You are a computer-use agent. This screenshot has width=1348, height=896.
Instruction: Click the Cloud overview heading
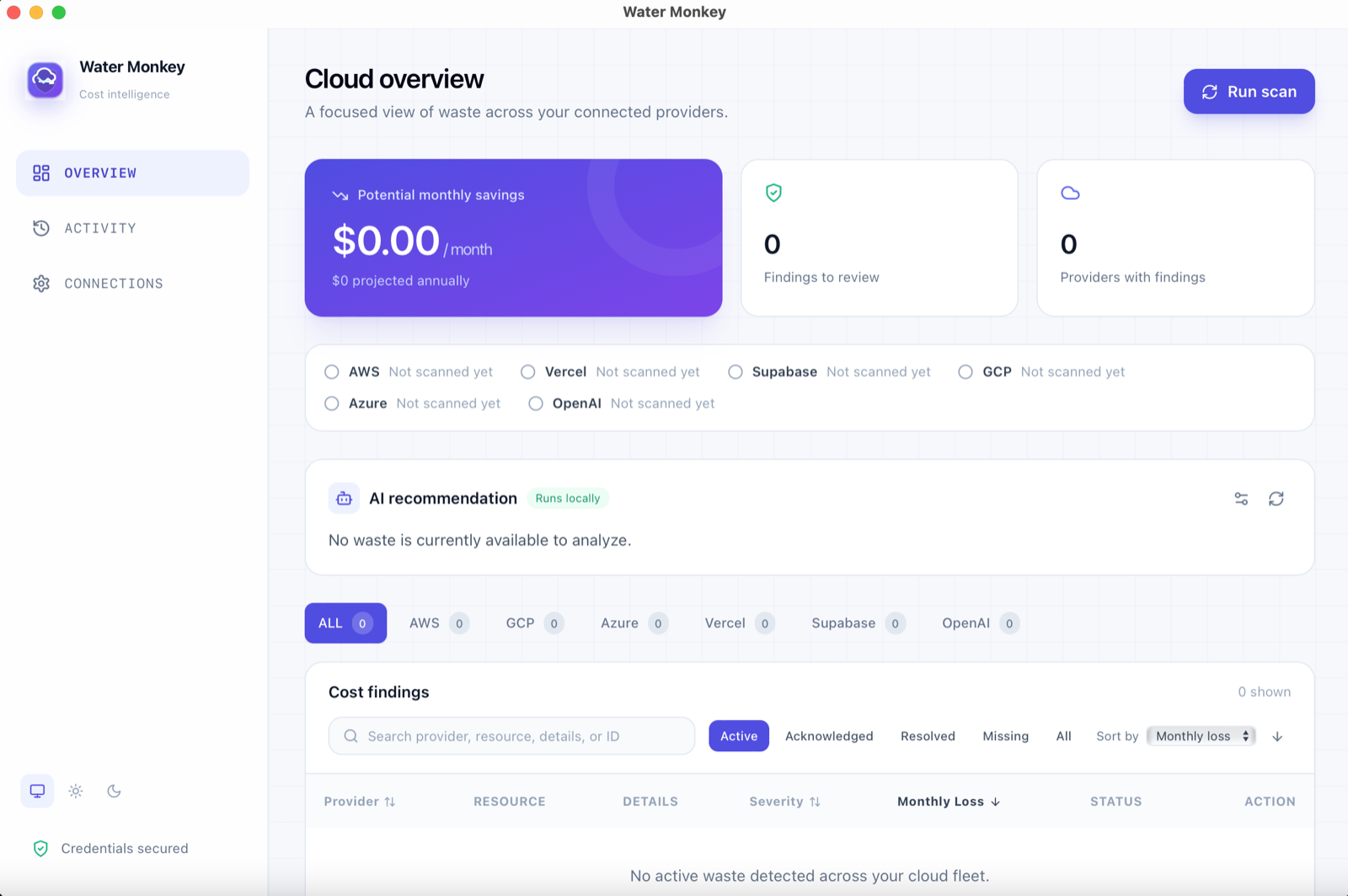tap(394, 79)
